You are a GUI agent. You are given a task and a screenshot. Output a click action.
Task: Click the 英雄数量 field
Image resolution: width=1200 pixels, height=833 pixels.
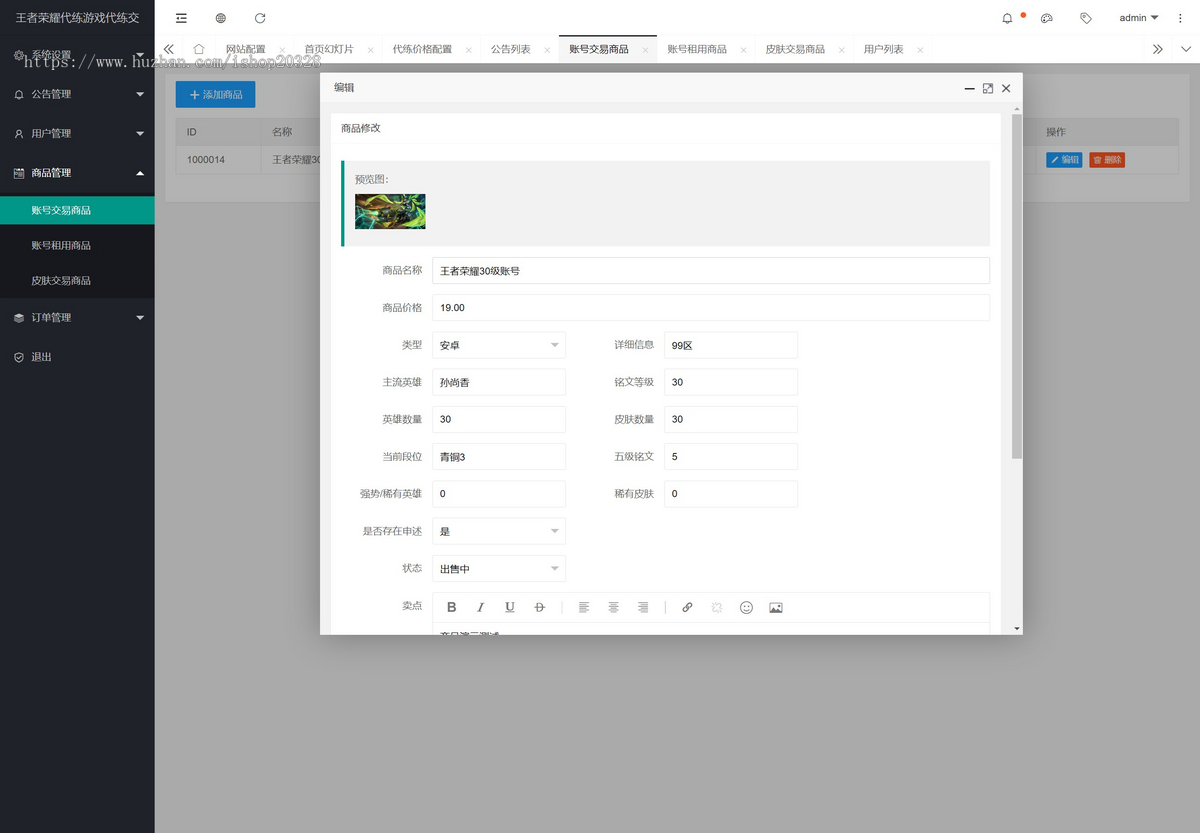499,419
